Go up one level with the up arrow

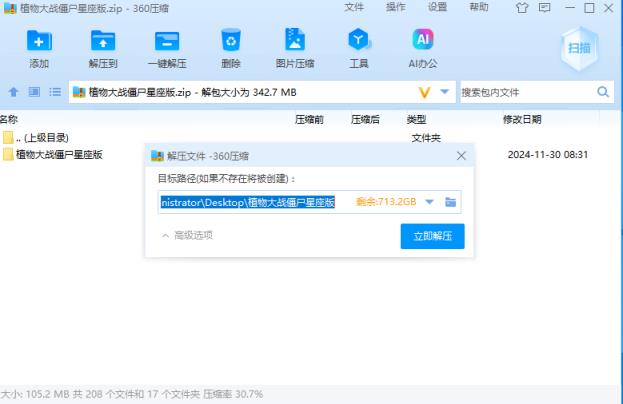pos(14,92)
